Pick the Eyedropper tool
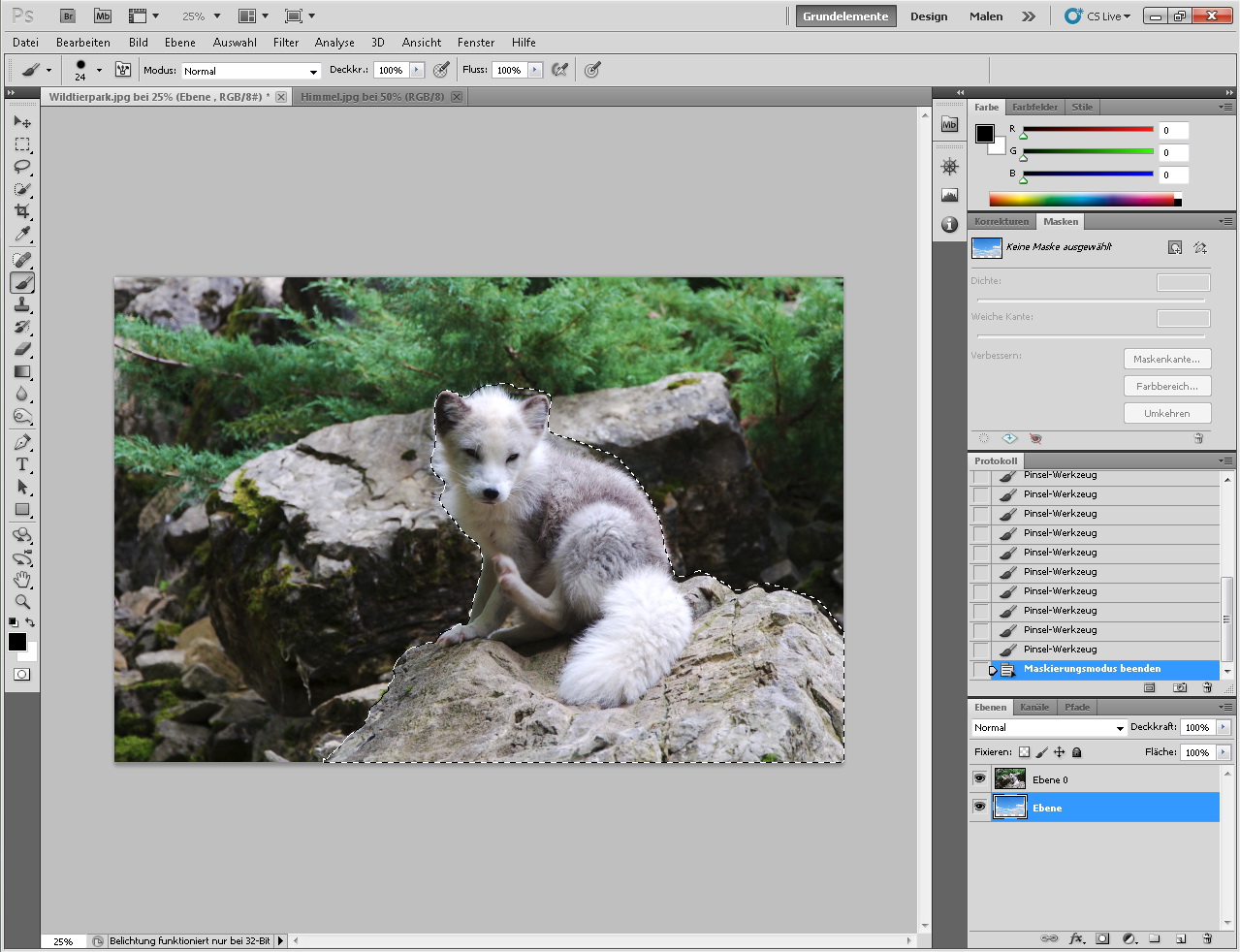 pyautogui.click(x=22, y=235)
